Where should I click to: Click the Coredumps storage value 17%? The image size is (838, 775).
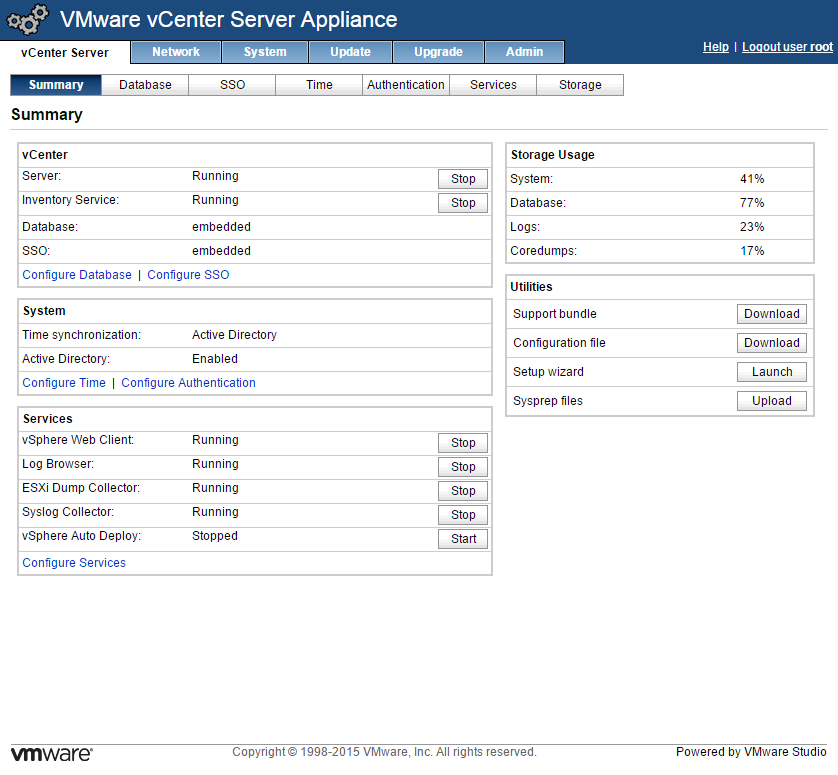[752, 251]
